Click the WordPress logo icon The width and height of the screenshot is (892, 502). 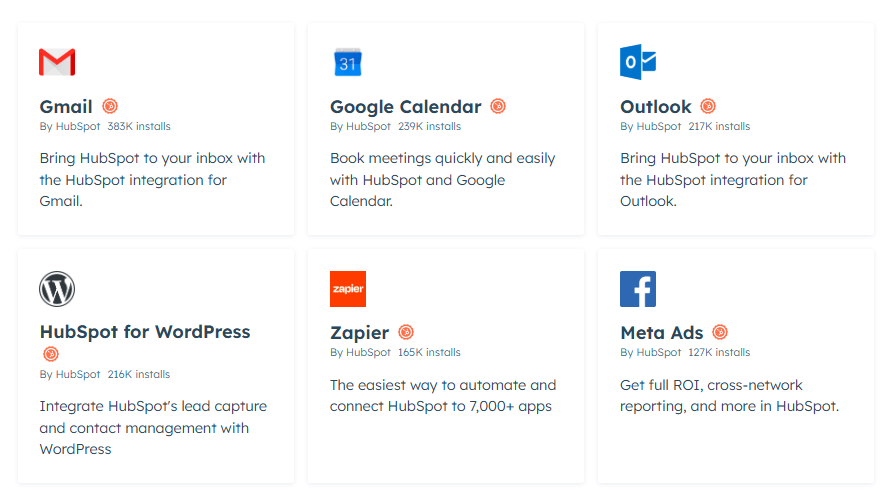(57, 289)
